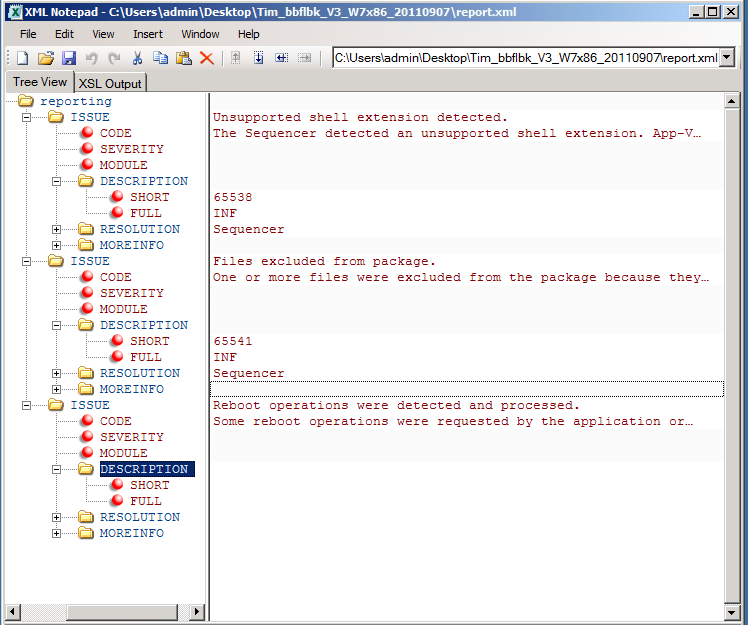Collapse DESCRIPTION under the first ISSUE
The width and height of the screenshot is (748, 625).
(x=56, y=181)
